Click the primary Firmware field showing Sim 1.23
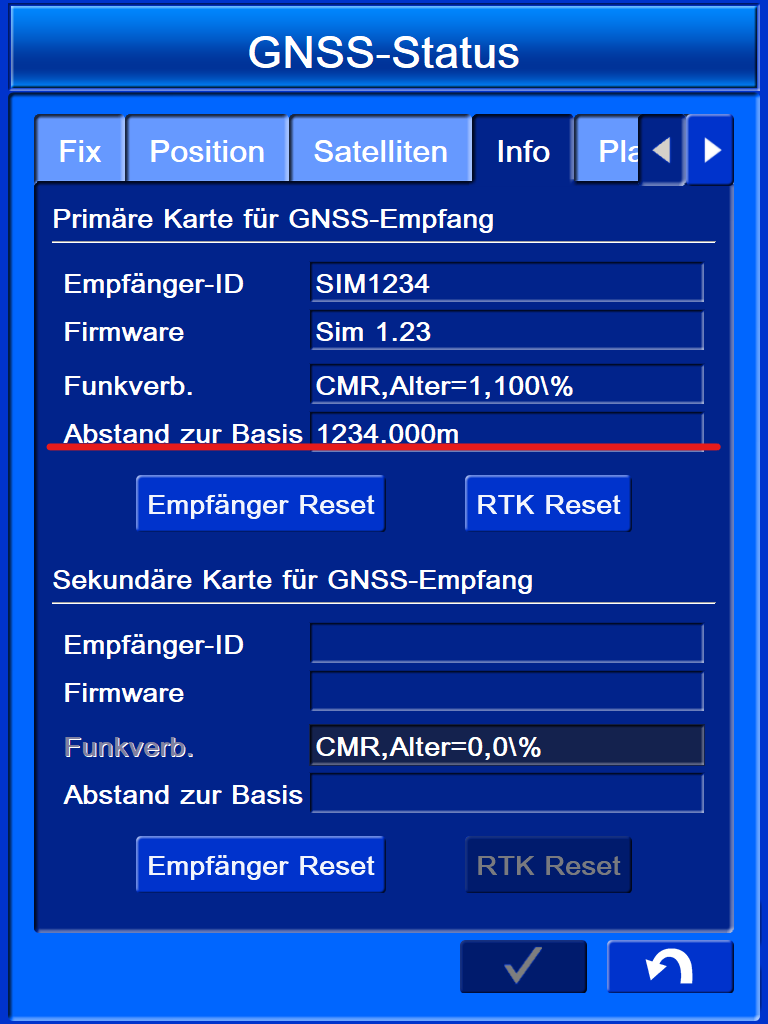Screen dimensions: 768x1024 [506, 332]
